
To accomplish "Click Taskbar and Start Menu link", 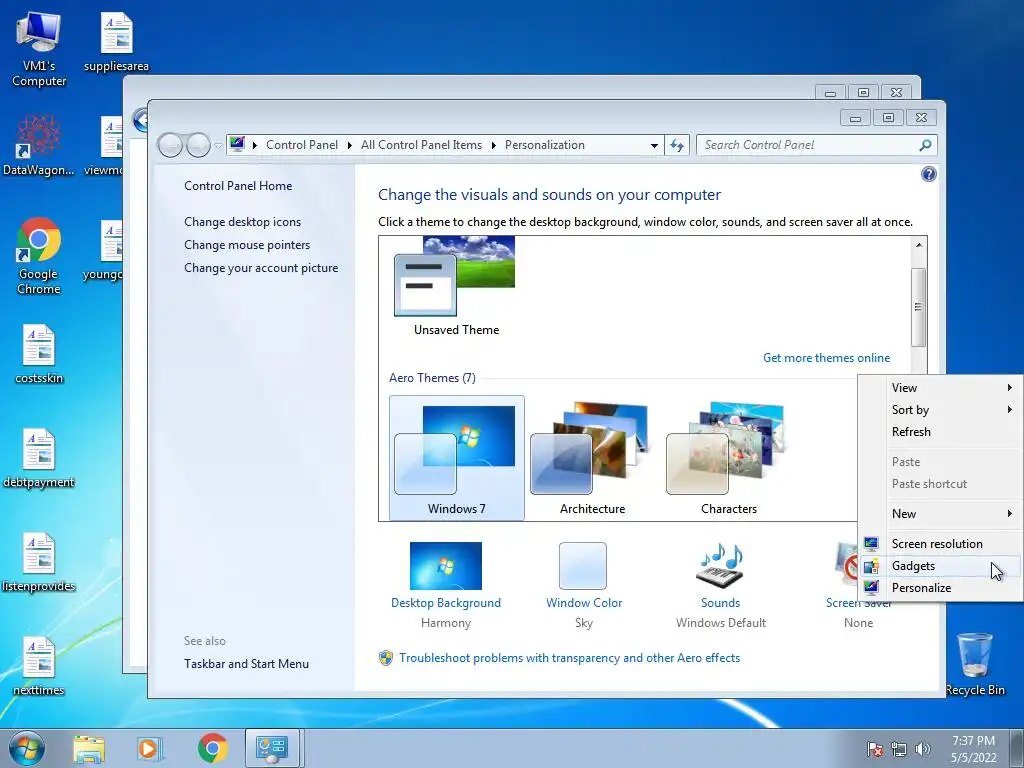I will pyautogui.click(x=246, y=664).
